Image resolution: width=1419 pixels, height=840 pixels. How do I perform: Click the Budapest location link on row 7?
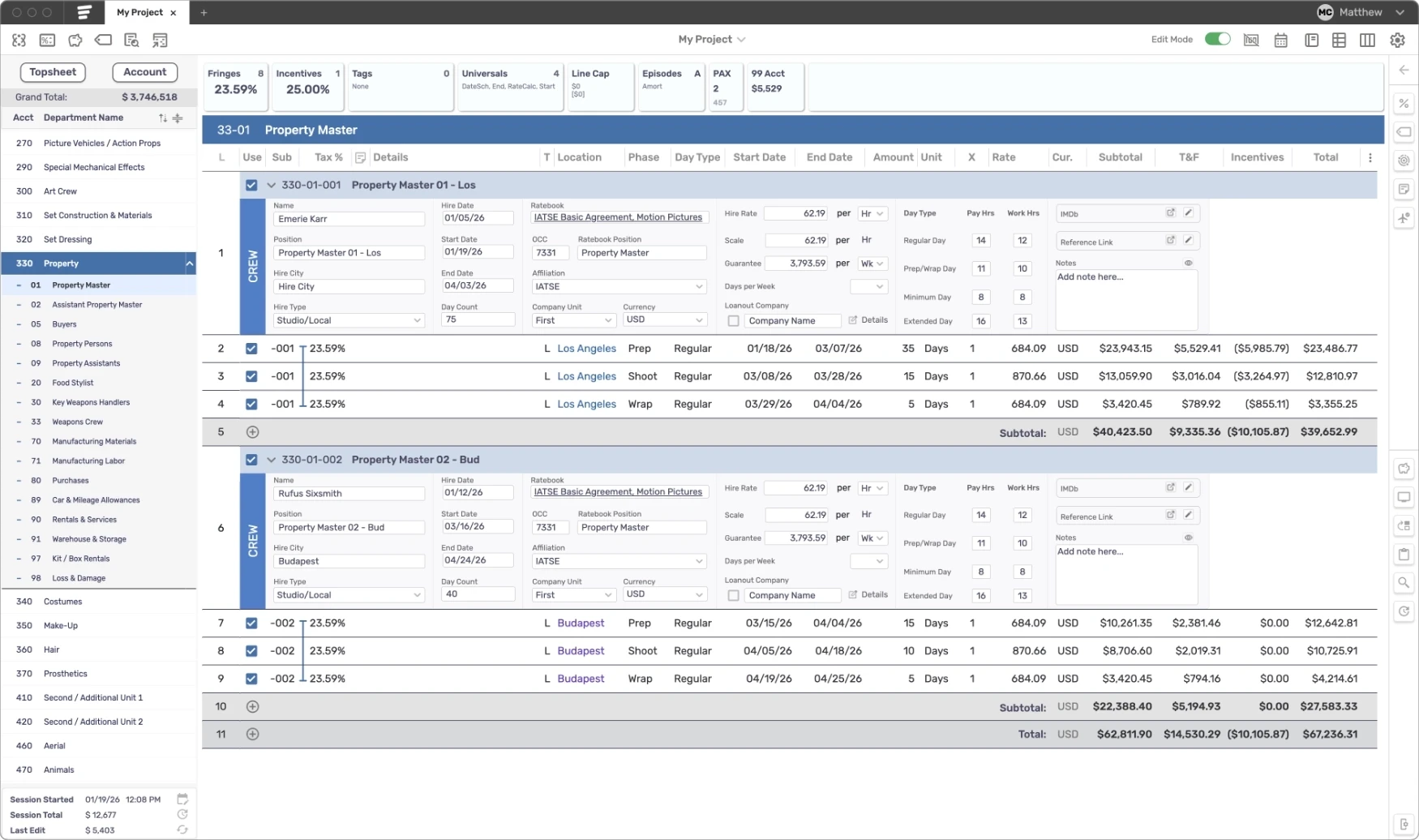click(581, 623)
